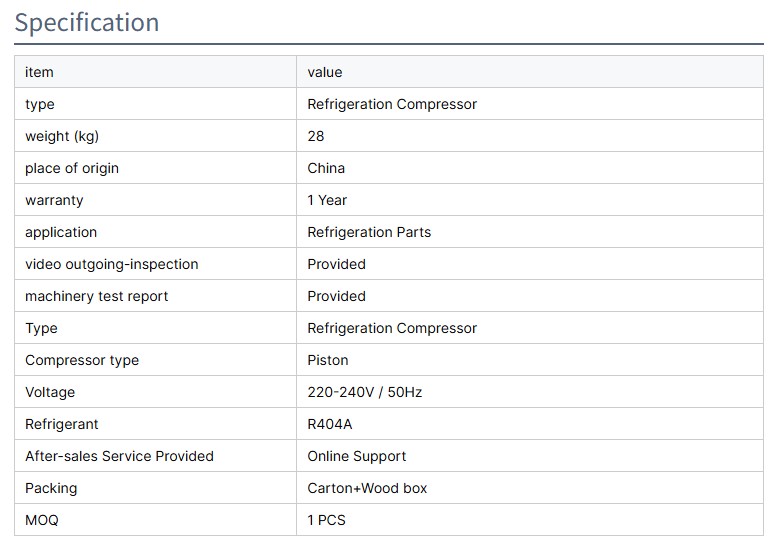Viewport: 778px width, 551px height.
Task: Click the 'machinery test report' label
Action: point(97,296)
